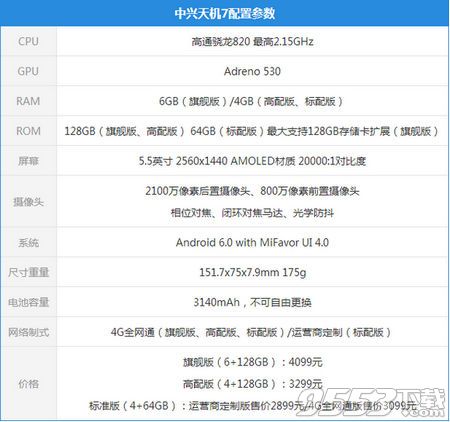
Task: Click the table title 中兴天机7配置参数
Action: [225, 13]
